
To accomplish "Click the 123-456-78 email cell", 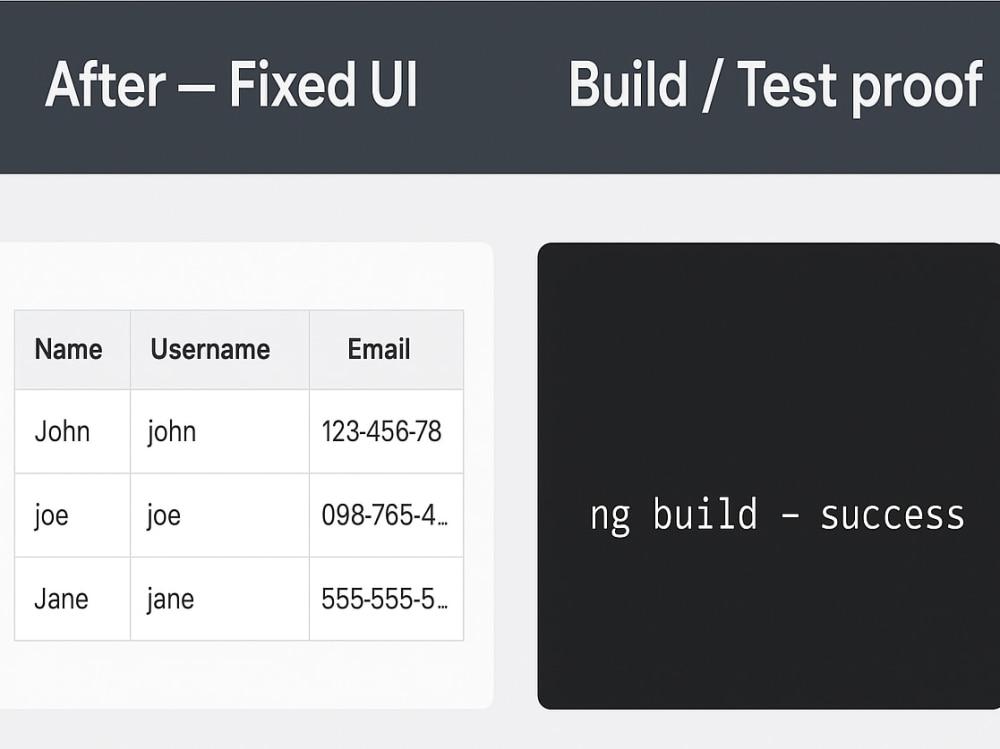I will click(x=386, y=431).
